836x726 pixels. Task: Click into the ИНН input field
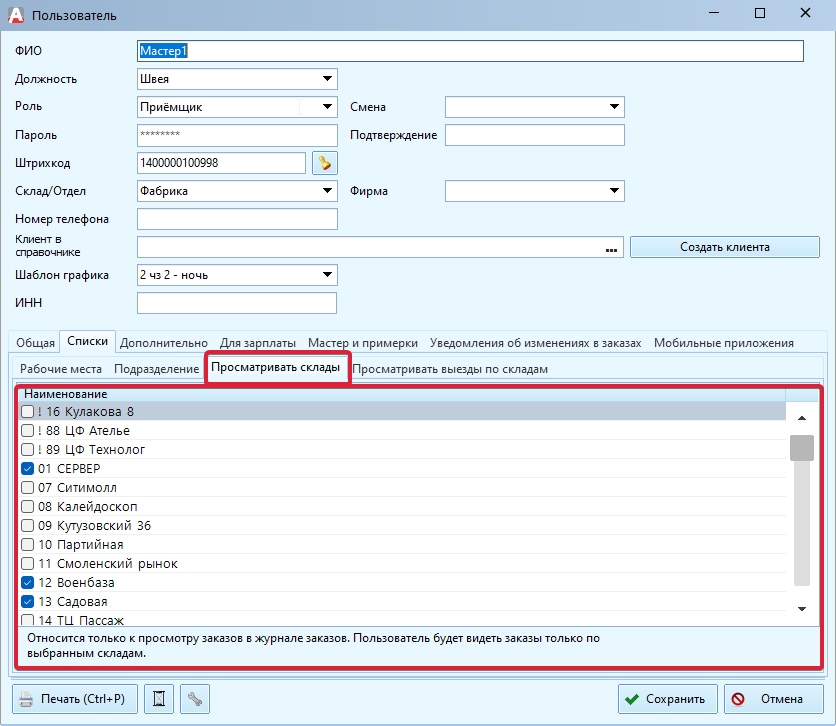[237, 303]
